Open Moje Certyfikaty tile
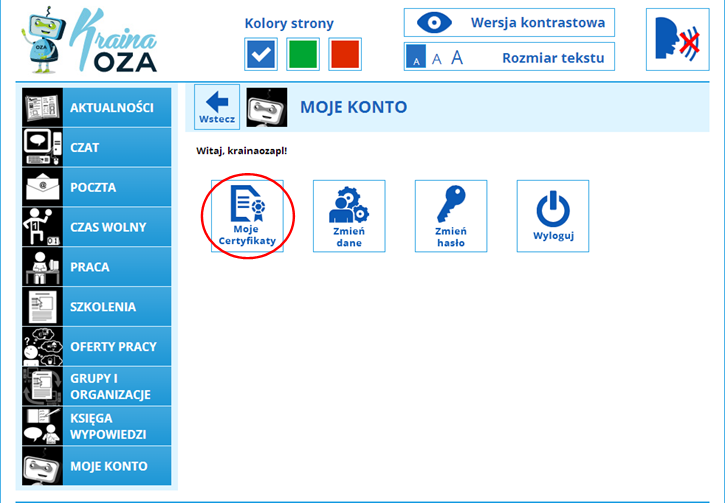Viewport: 725px width, 503px height. coord(247,216)
